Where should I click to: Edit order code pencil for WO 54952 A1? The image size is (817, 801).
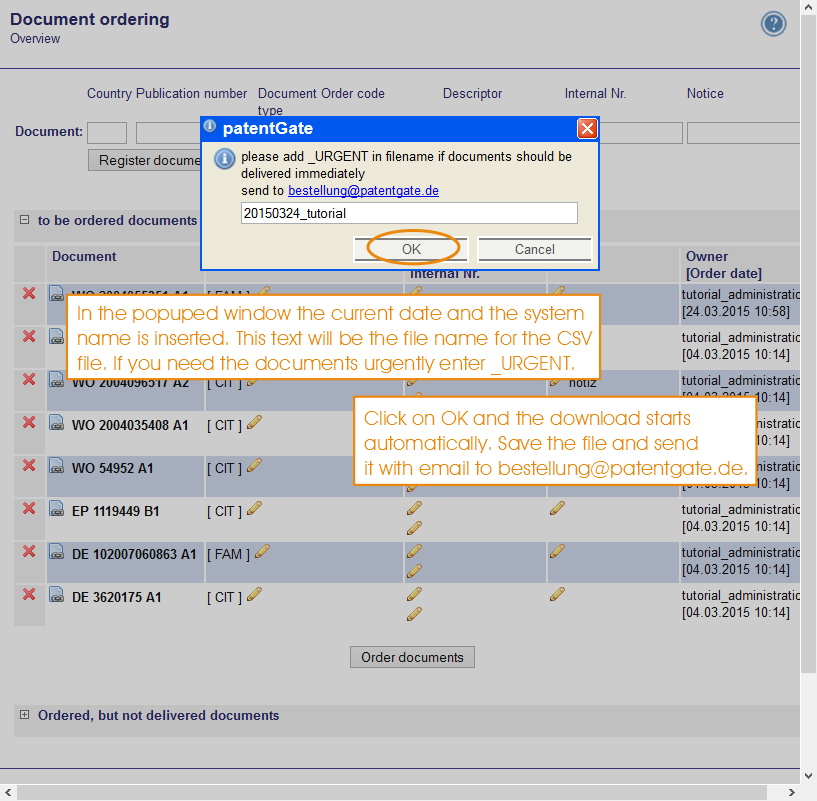point(254,465)
